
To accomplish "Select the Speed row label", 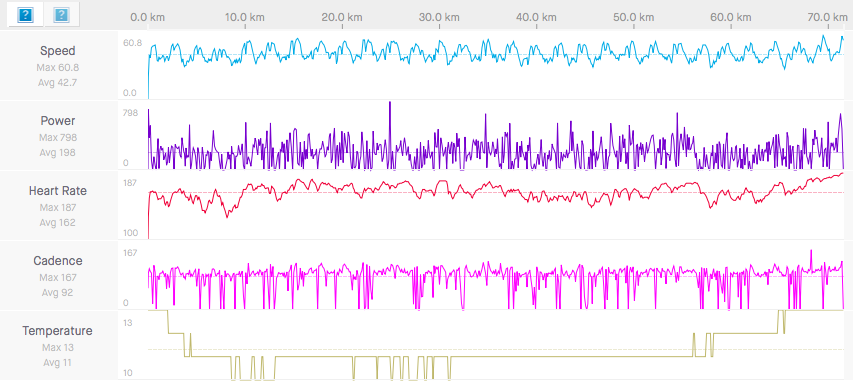I will point(58,51).
